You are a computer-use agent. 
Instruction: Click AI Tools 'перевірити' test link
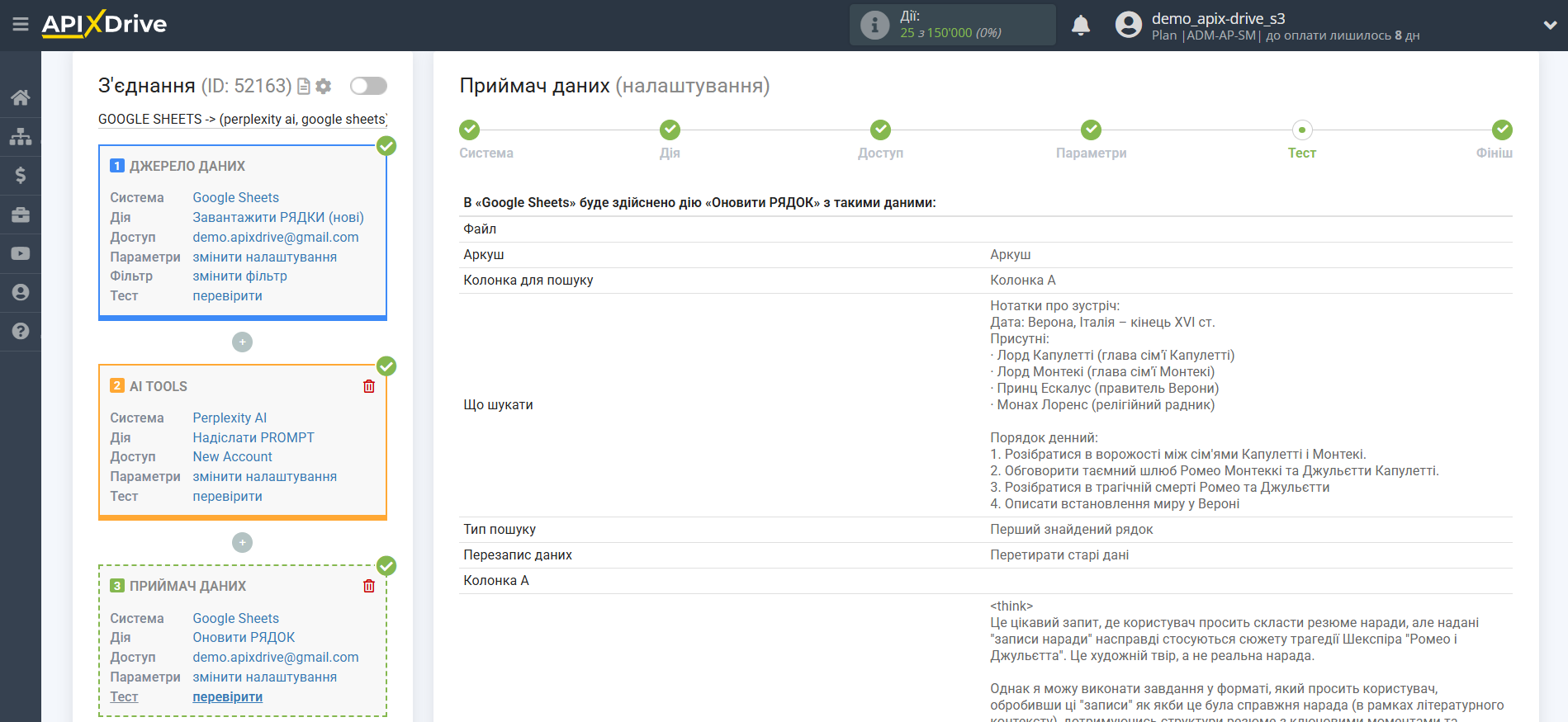pos(228,496)
